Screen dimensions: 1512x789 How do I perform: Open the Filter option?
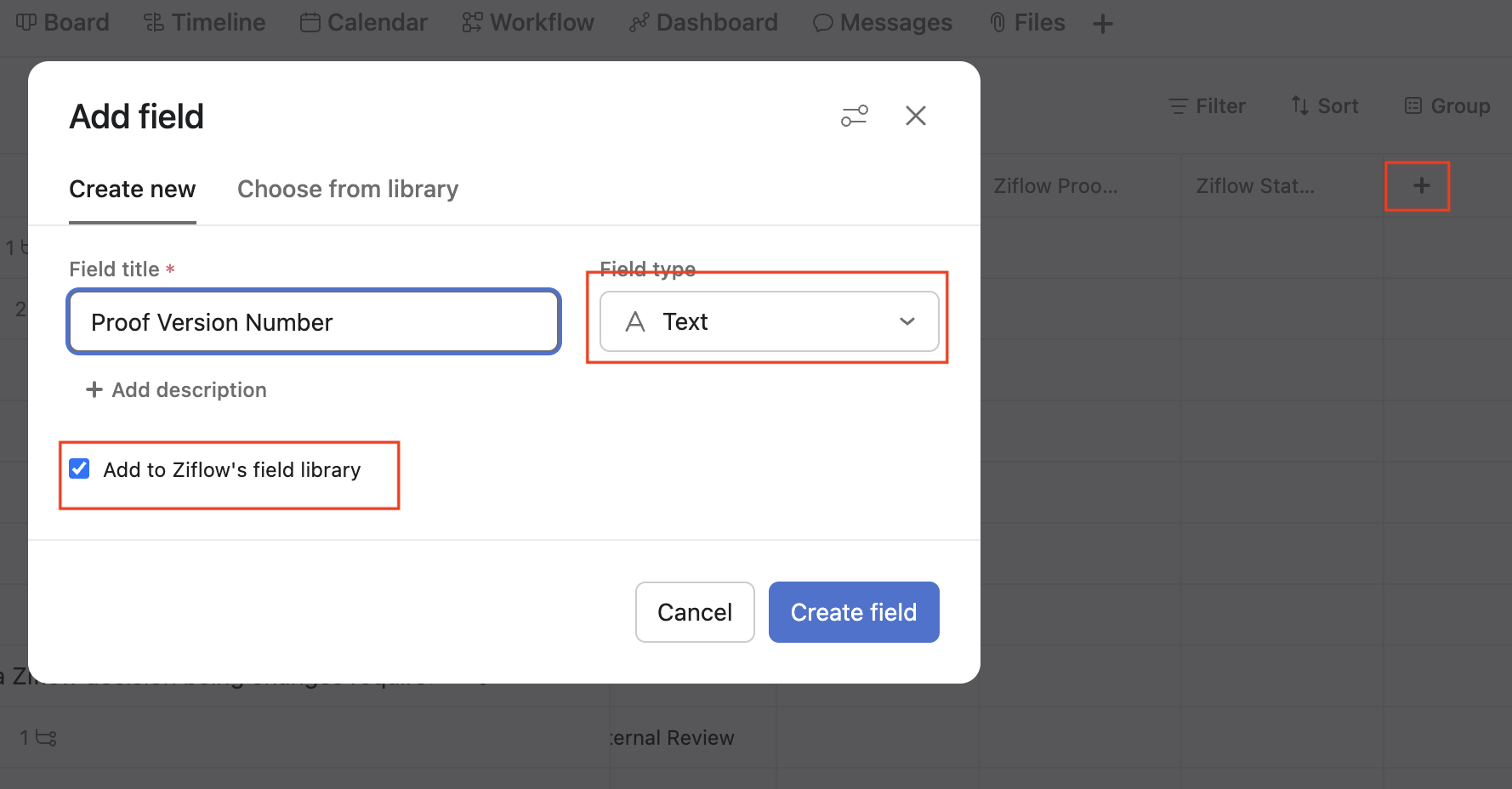coord(1208,106)
